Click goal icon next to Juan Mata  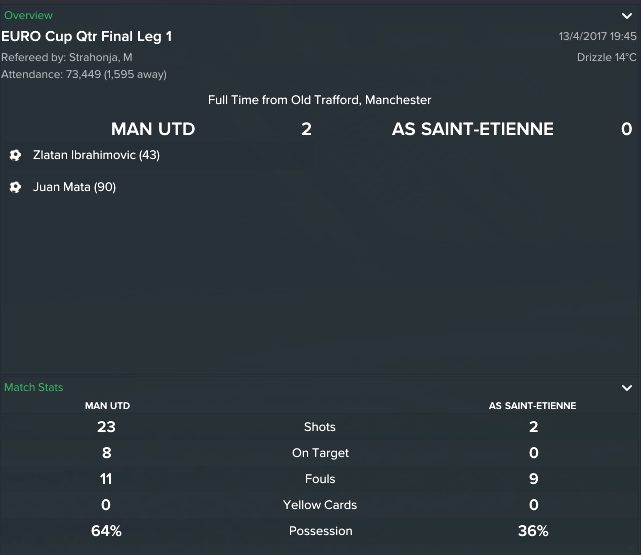coord(15,187)
